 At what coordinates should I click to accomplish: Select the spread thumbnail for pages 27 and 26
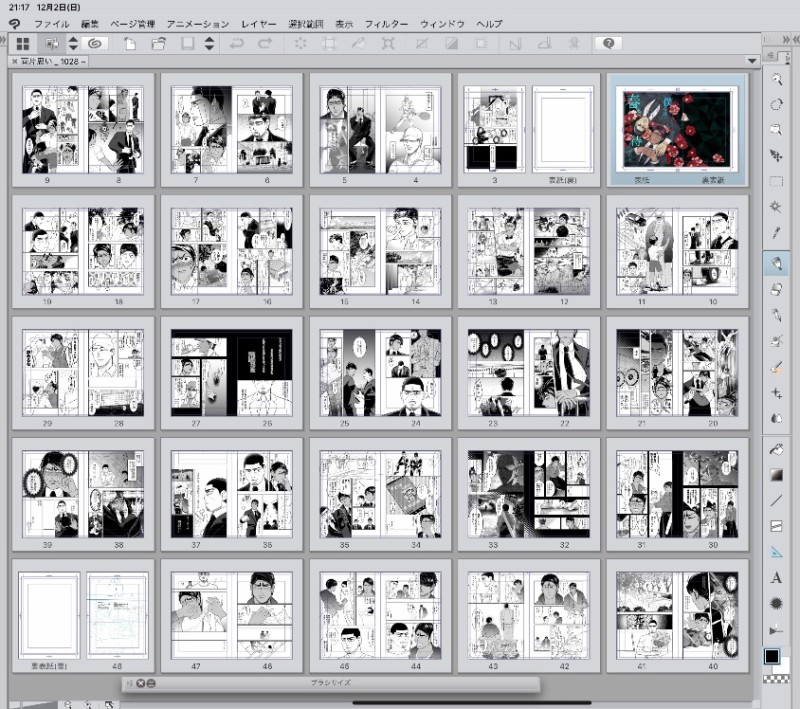point(232,373)
